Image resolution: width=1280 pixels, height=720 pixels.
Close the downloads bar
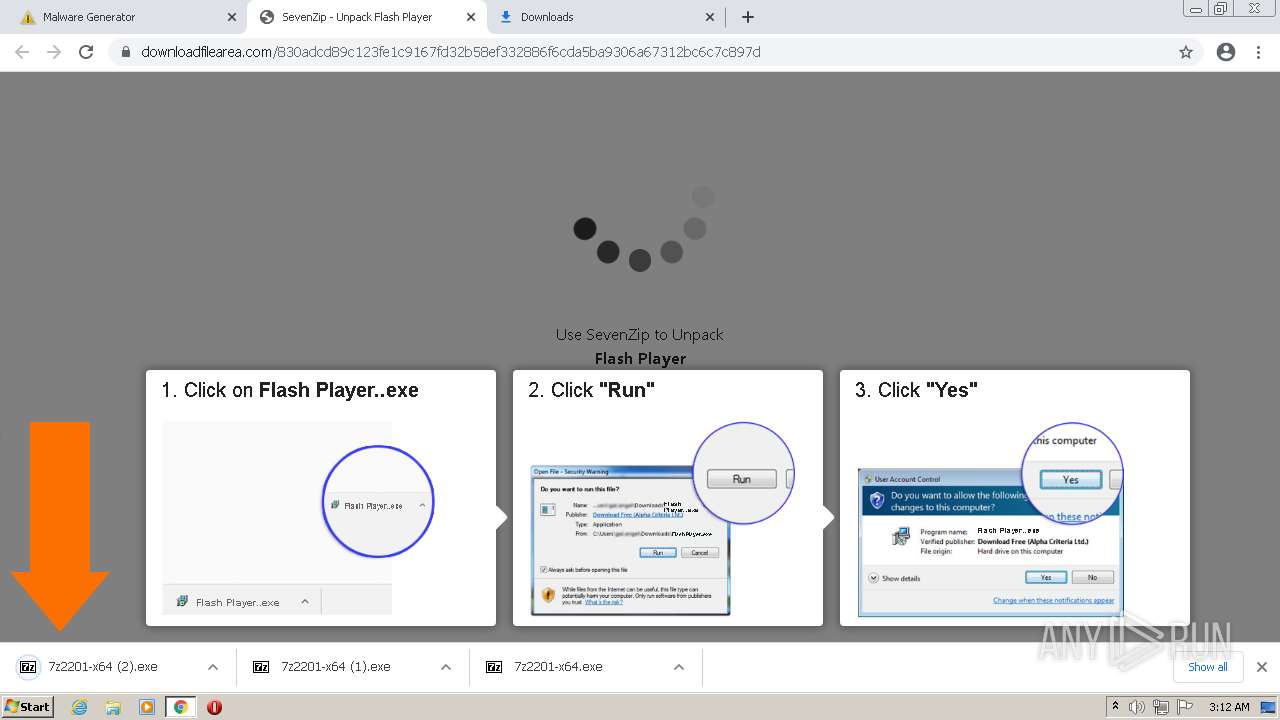pyautogui.click(x=1262, y=667)
